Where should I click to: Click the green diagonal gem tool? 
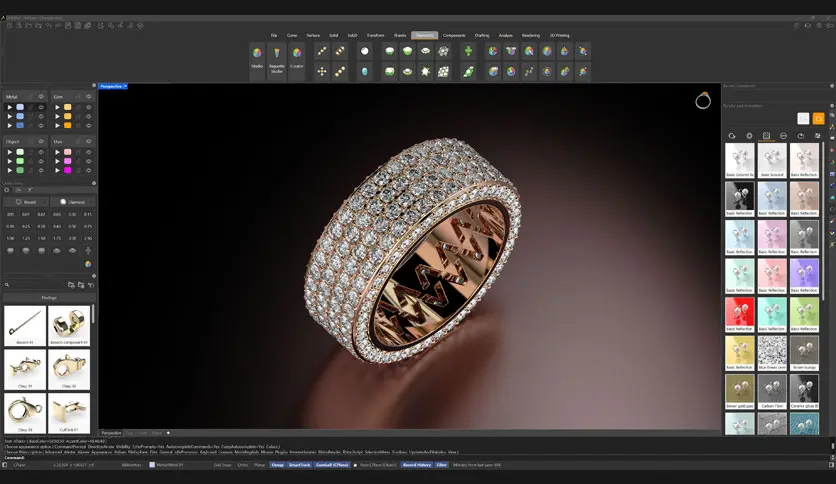(x=468, y=71)
